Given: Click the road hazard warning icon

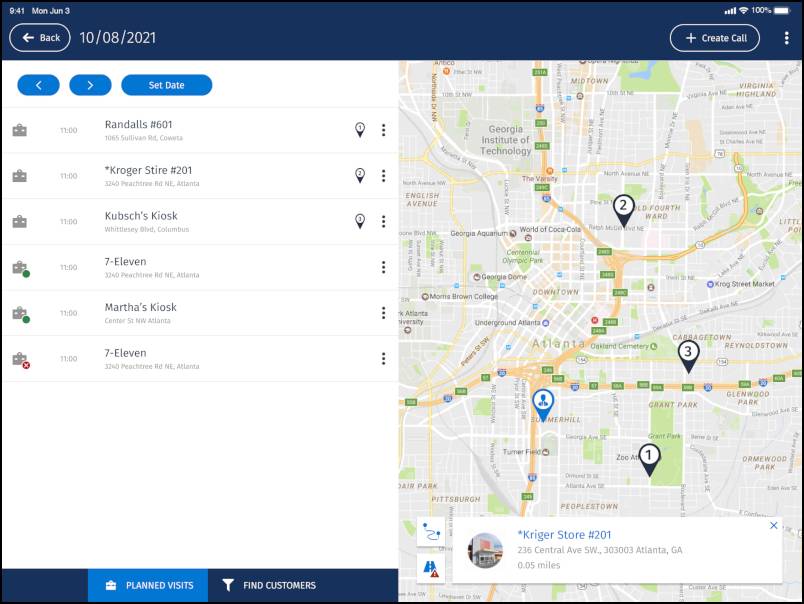Looking at the screenshot, I should coord(431,568).
